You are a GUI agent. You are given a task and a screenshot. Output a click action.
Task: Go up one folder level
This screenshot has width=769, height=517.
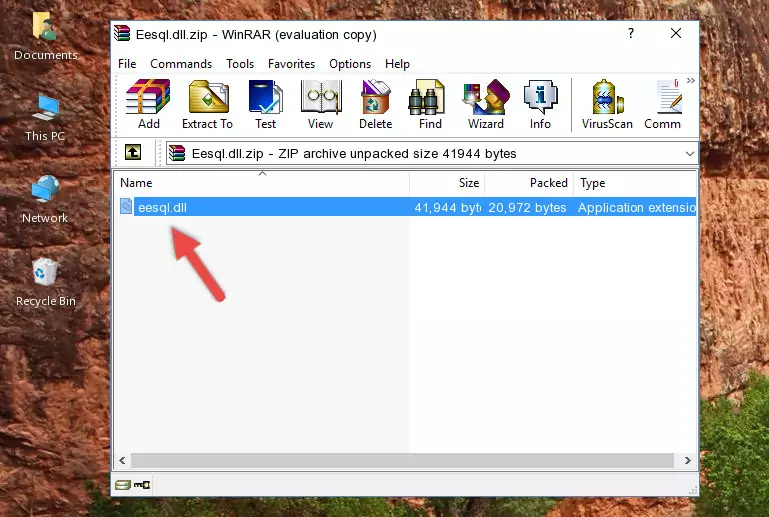coord(133,153)
